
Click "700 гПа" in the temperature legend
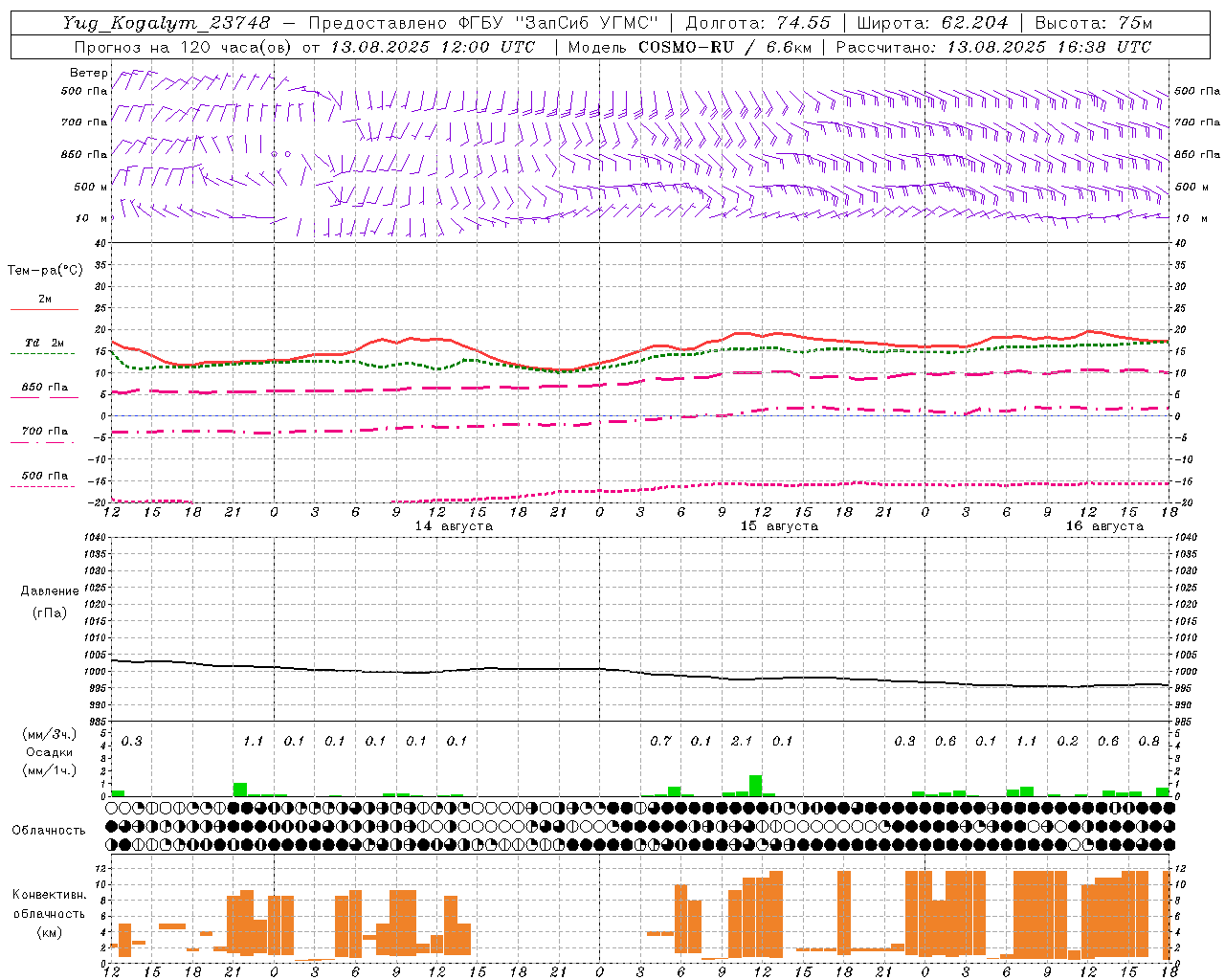click(45, 432)
